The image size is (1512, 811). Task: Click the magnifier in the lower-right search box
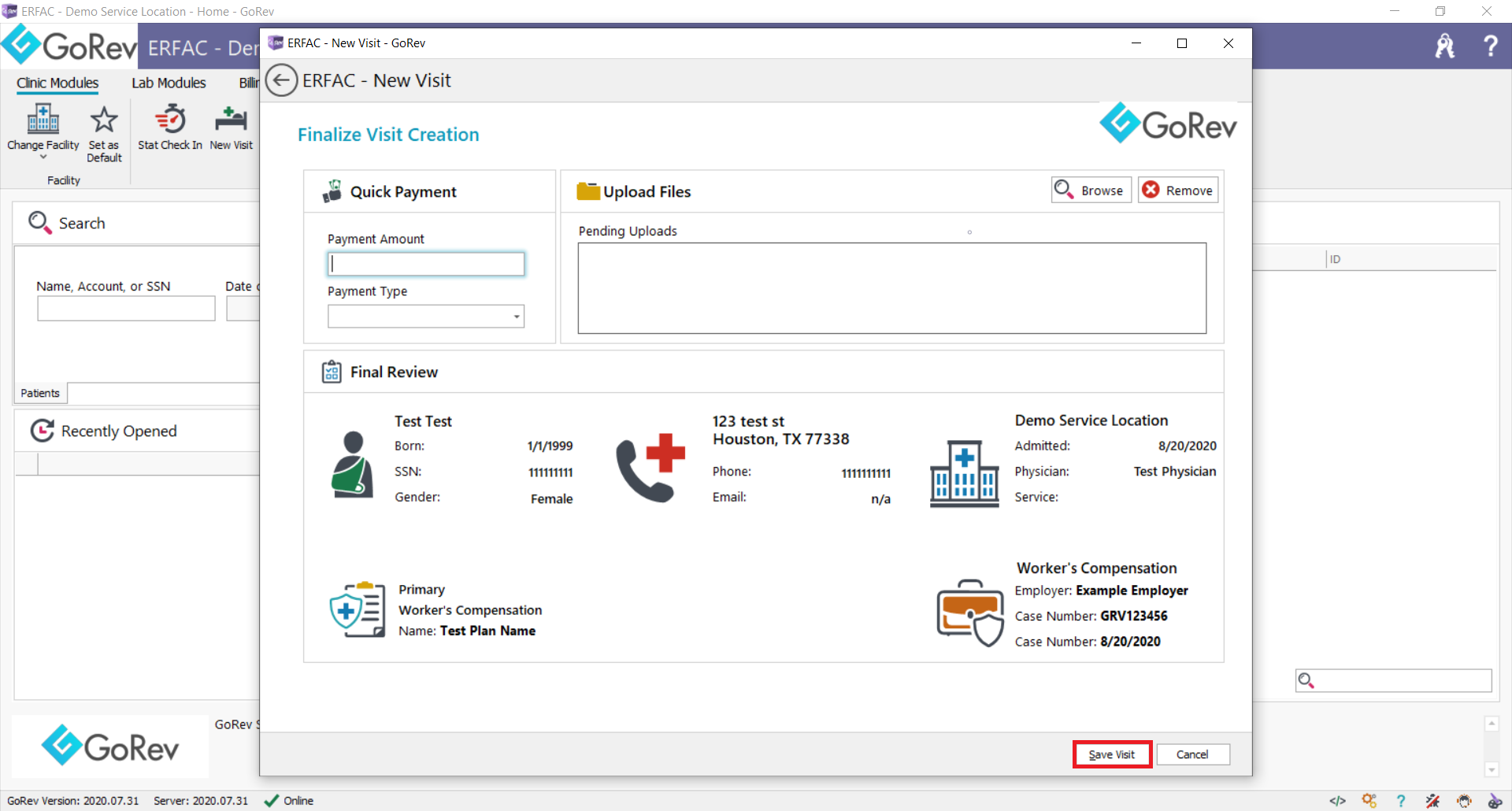[1306, 680]
